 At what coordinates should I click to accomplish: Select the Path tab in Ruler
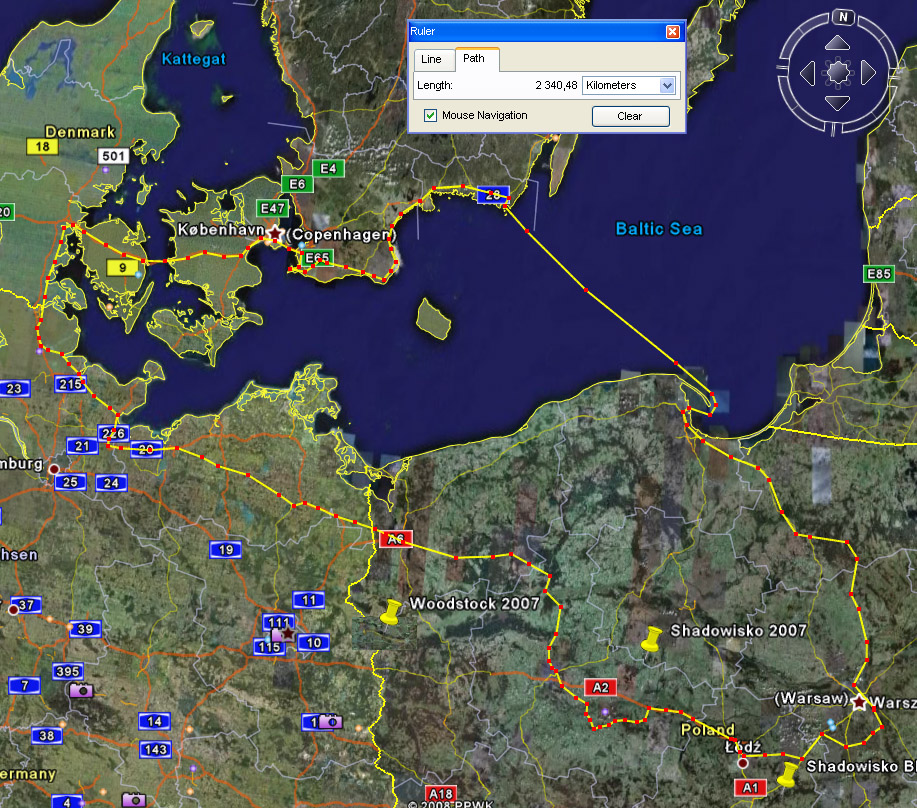pos(474,60)
